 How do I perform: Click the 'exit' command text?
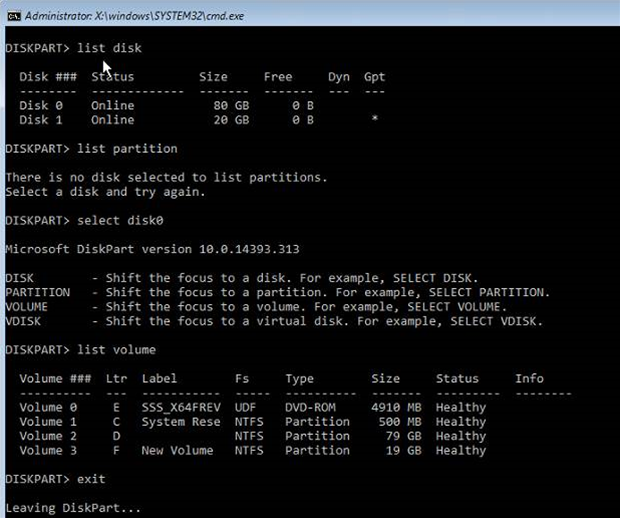(91, 479)
